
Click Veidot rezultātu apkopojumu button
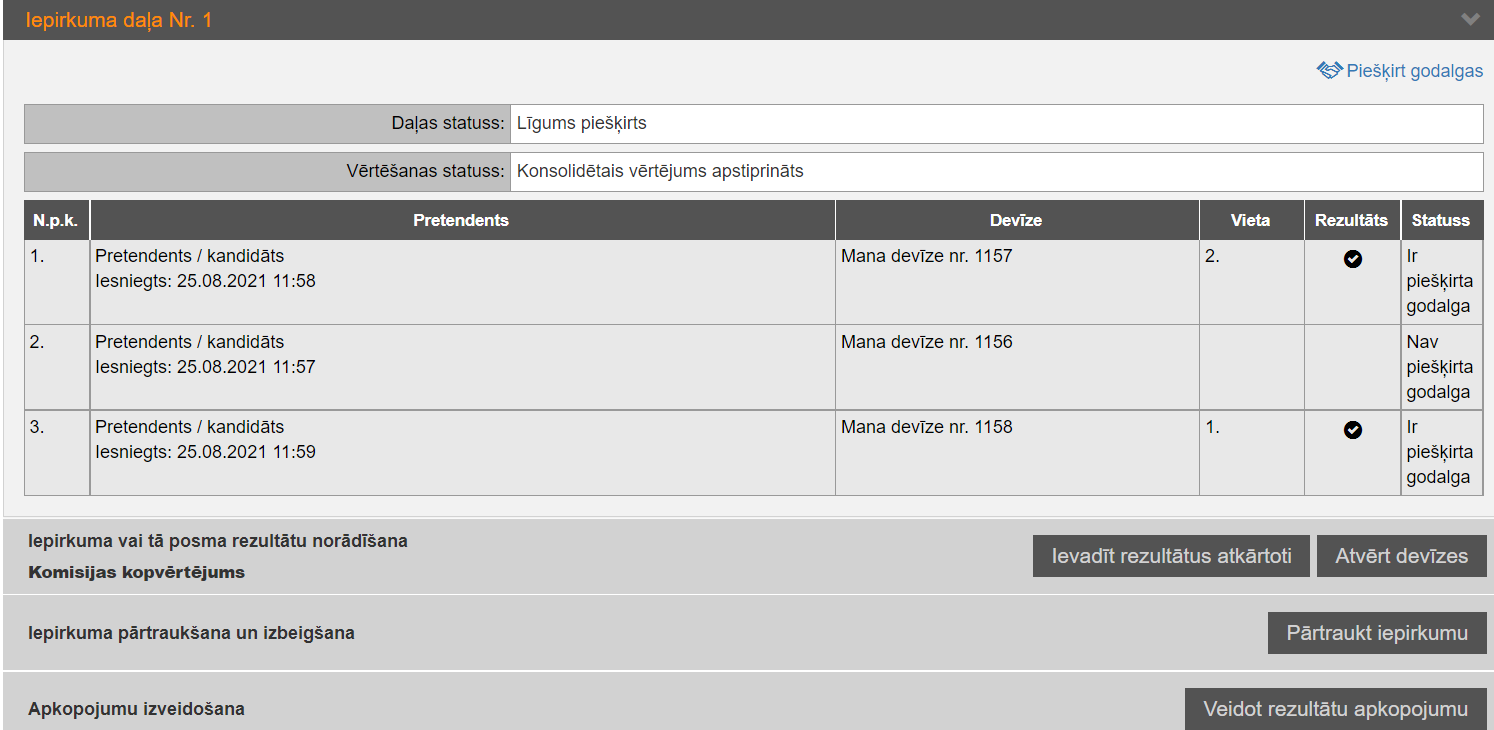1335,709
